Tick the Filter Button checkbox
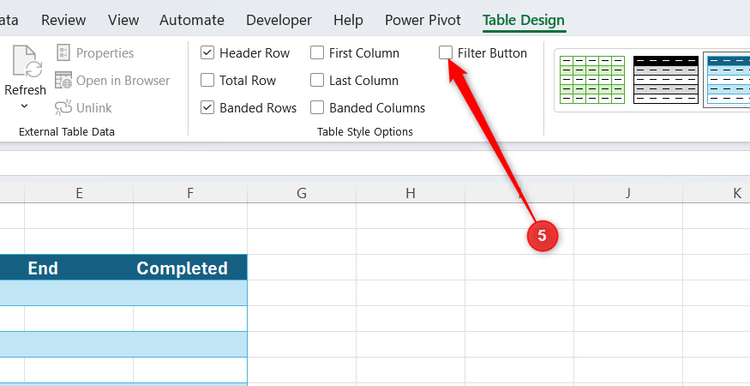Screen dimensions: 750x386 pos(446,53)
